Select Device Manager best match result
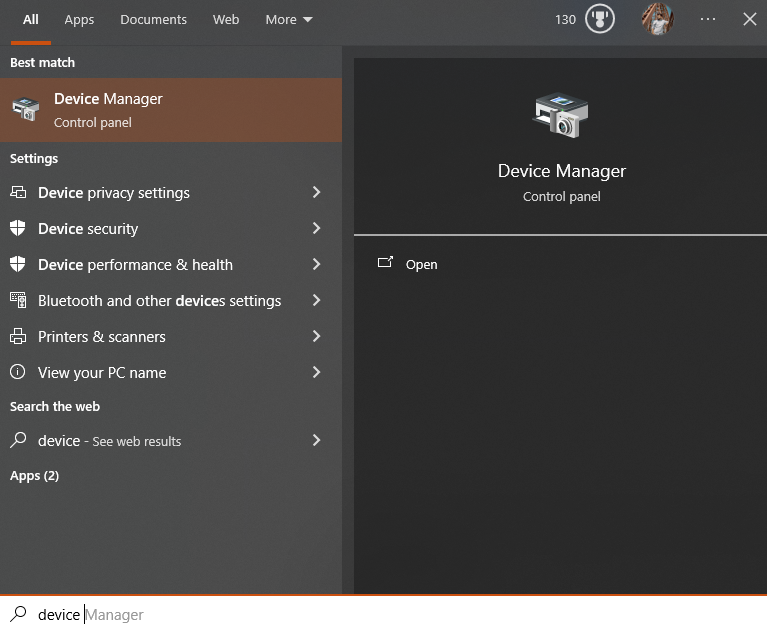This screenshot has height=632, width=767. point(171,110)
